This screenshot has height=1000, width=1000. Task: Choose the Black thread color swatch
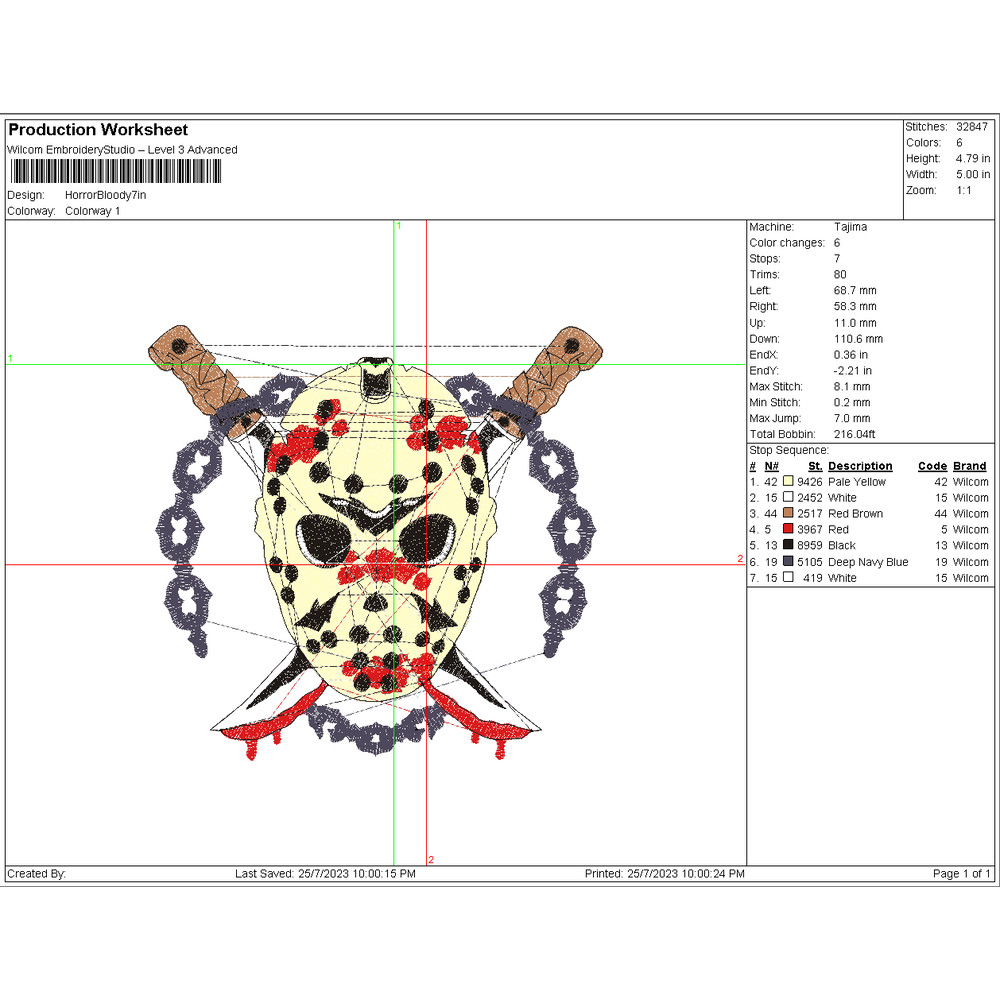tap(788, 546)
